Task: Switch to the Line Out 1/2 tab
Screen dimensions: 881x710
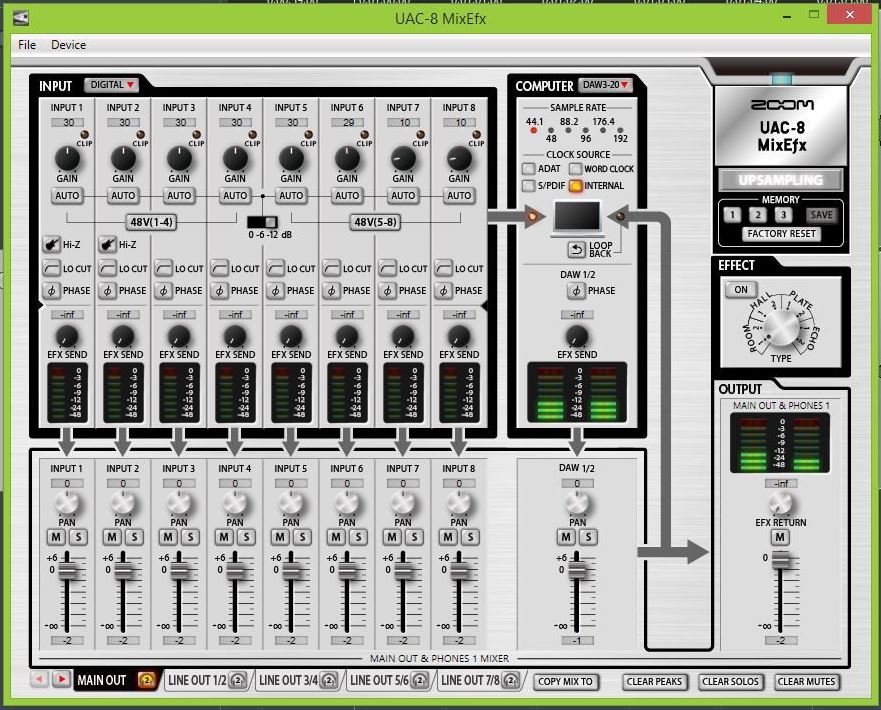Action: [x=197, y=680]
